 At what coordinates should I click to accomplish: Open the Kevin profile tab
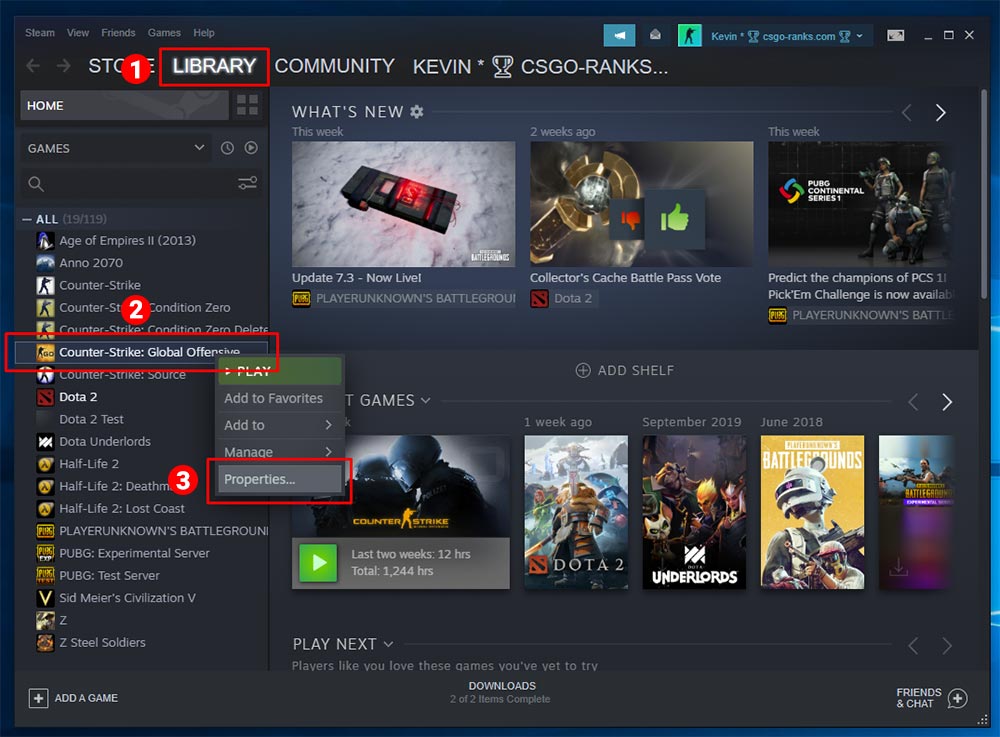tap(540, 66)
